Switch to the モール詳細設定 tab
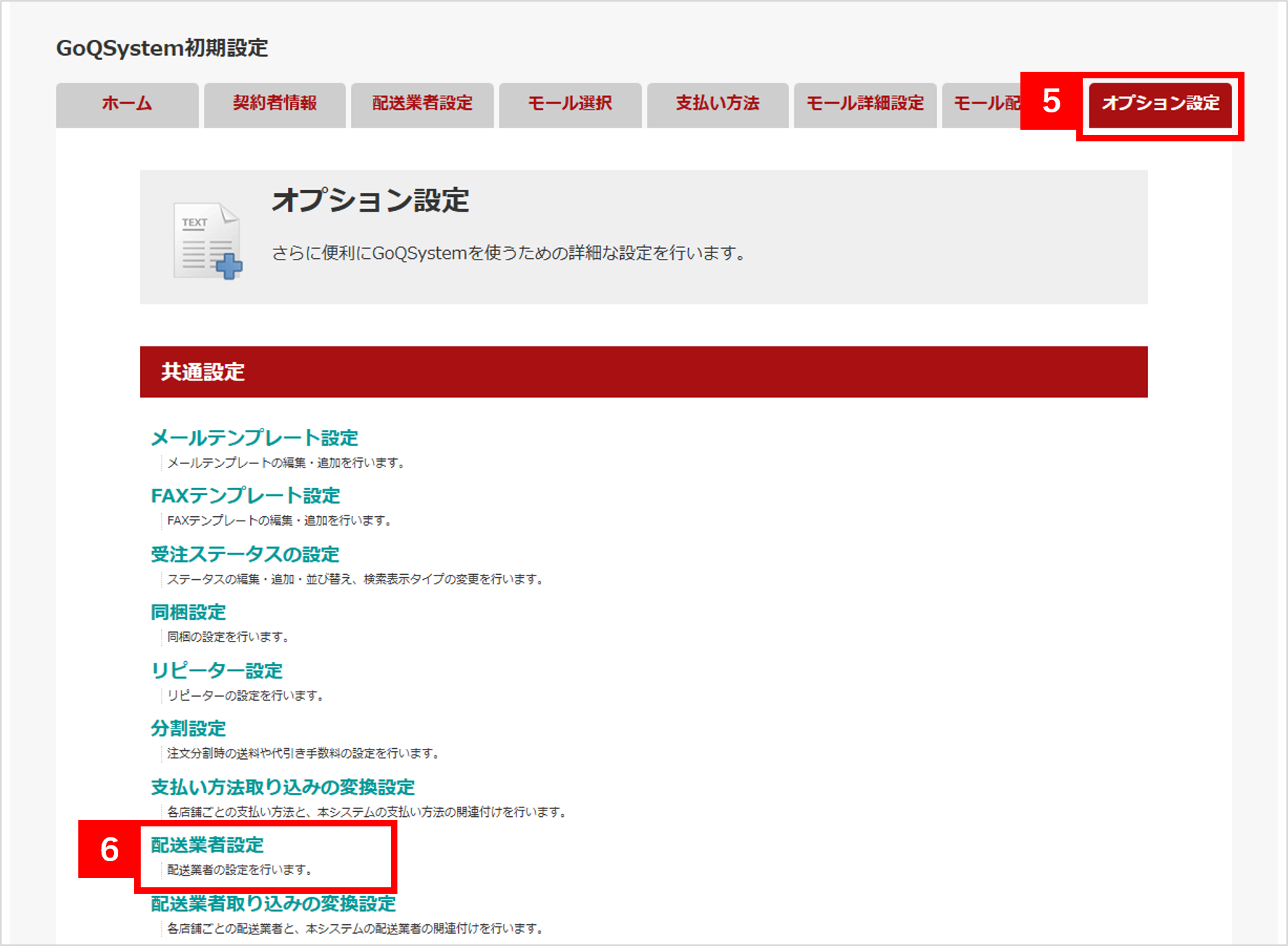 click(x=864, y=104)
